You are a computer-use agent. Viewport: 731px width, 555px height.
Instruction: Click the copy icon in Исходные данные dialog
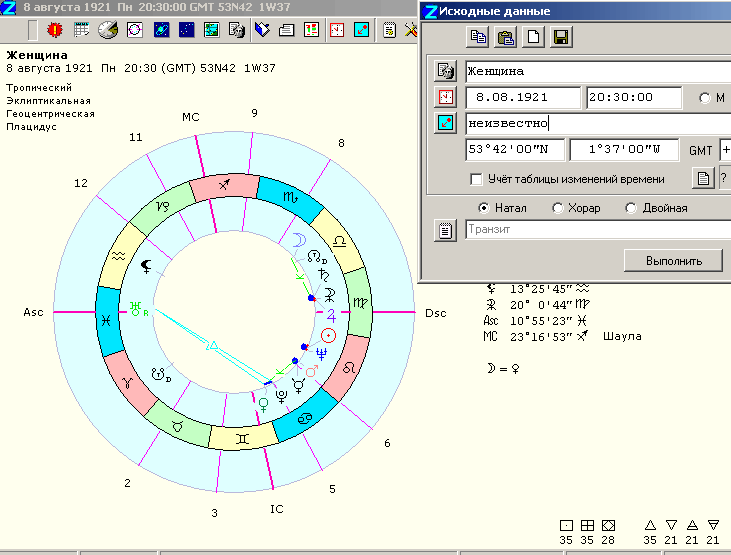pyautogui.click(x=478, y=38)
